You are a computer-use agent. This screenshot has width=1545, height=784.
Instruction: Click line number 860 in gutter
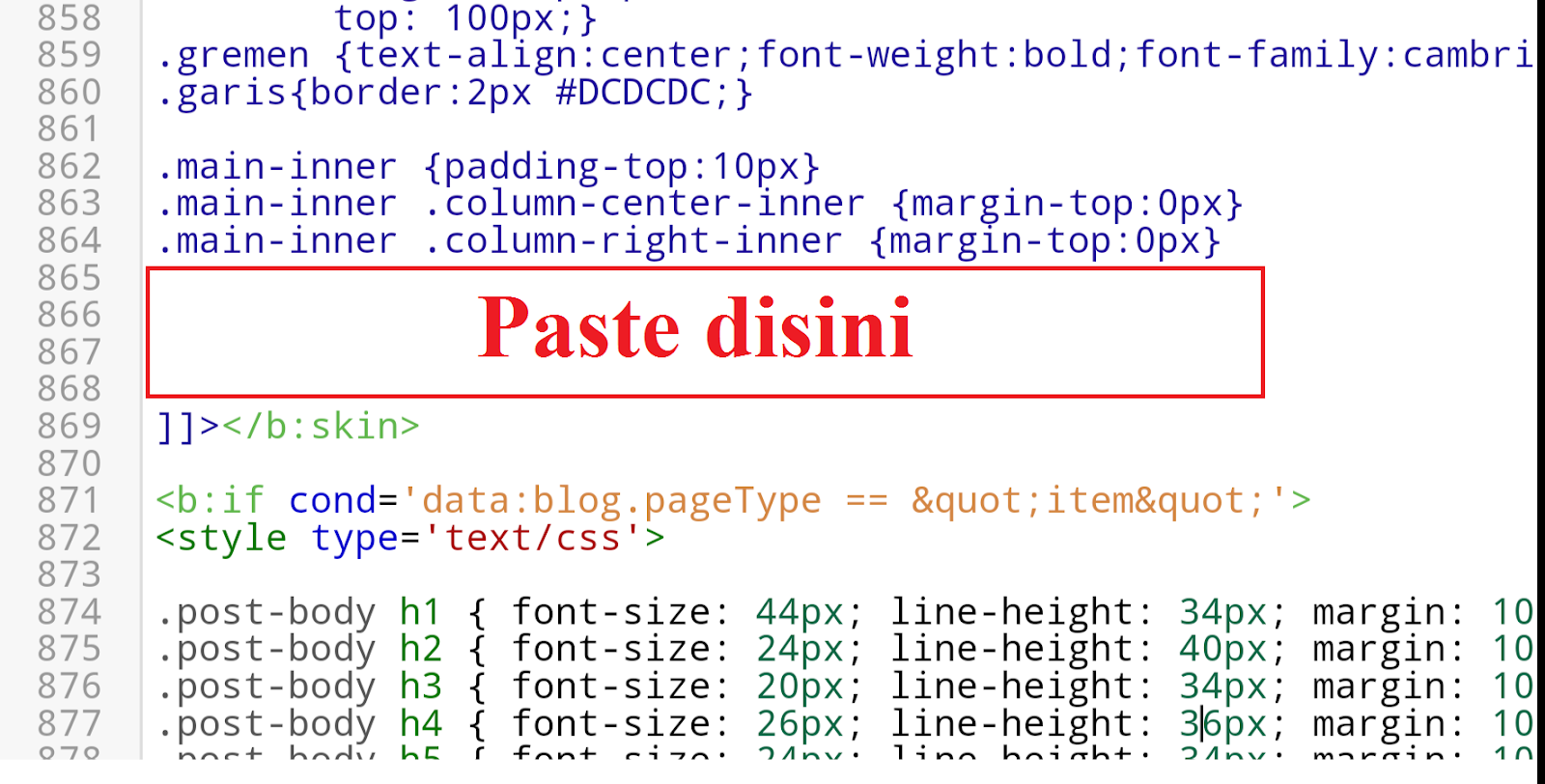click(70, 93)
